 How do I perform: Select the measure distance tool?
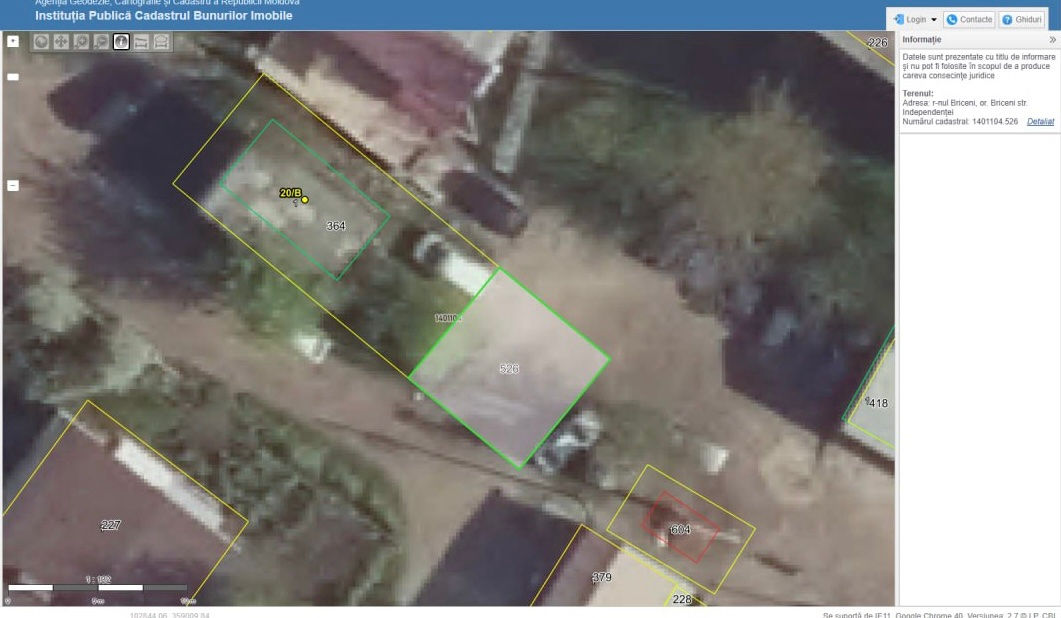(141, 42)
